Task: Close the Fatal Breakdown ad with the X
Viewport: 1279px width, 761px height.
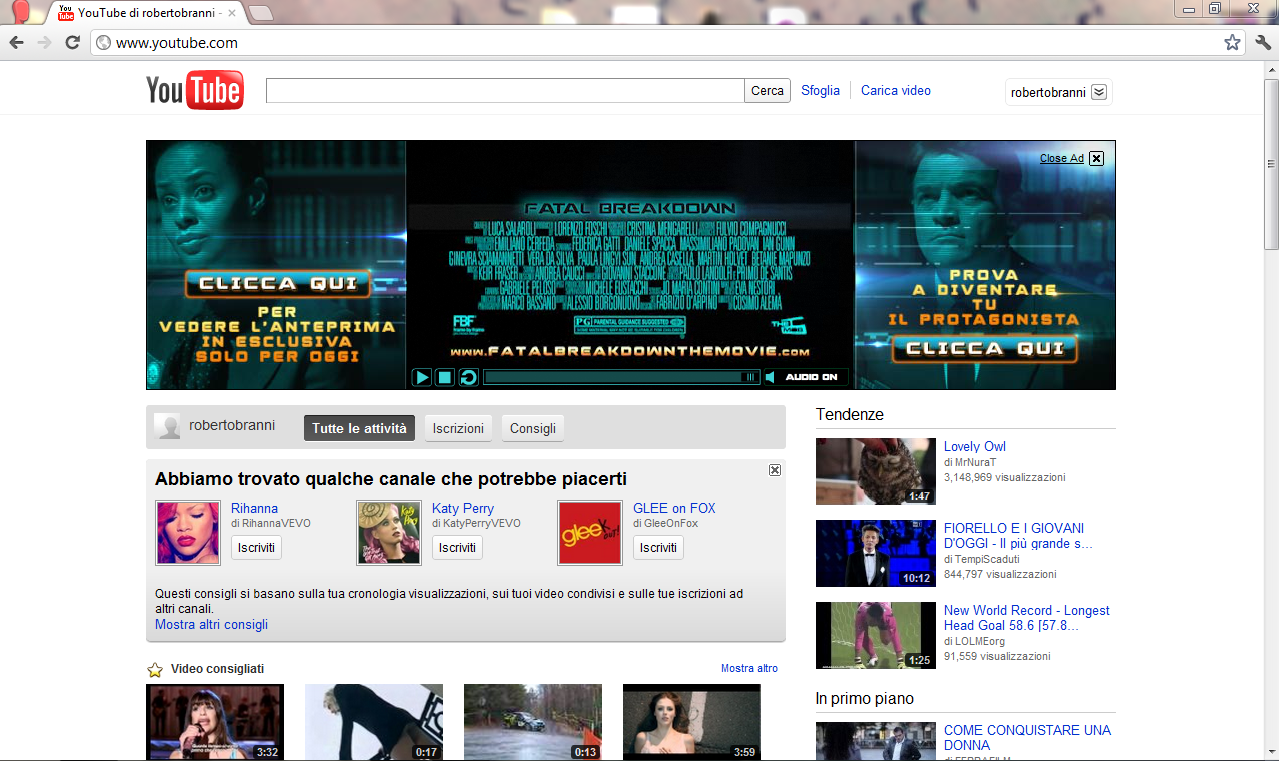Action: click(x=1096, y=158)
